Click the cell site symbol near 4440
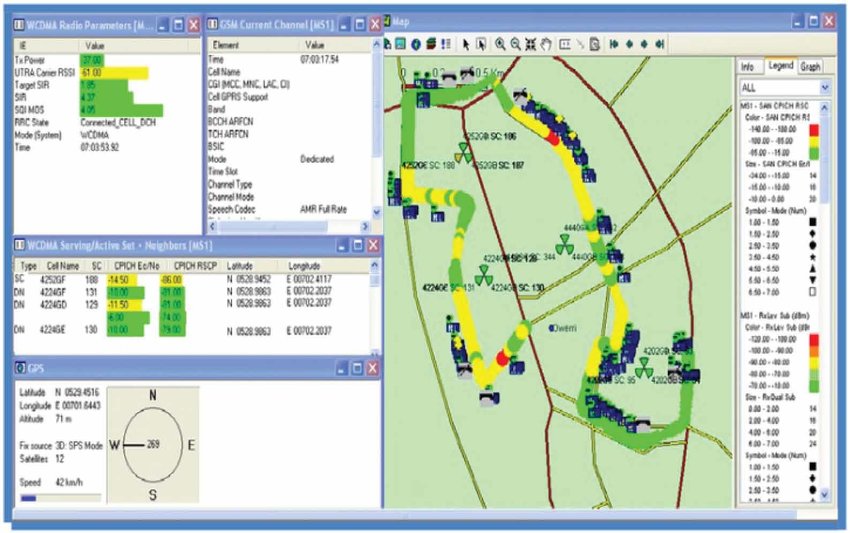Screen dimensions: 850x533 pyautogui.click(x=564, y=244)
